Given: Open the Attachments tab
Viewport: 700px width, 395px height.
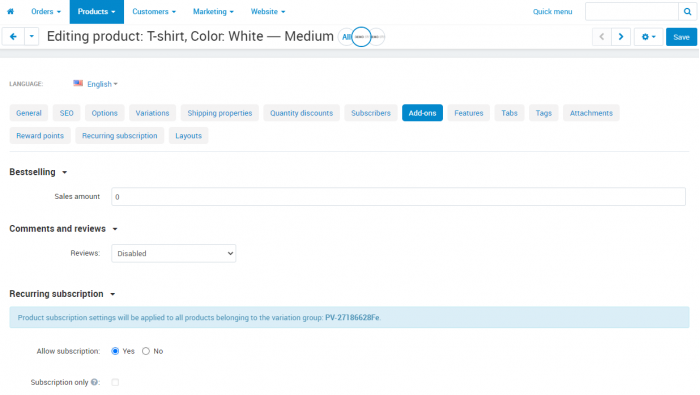Looking at the screenshot, I should pos(591,113).
